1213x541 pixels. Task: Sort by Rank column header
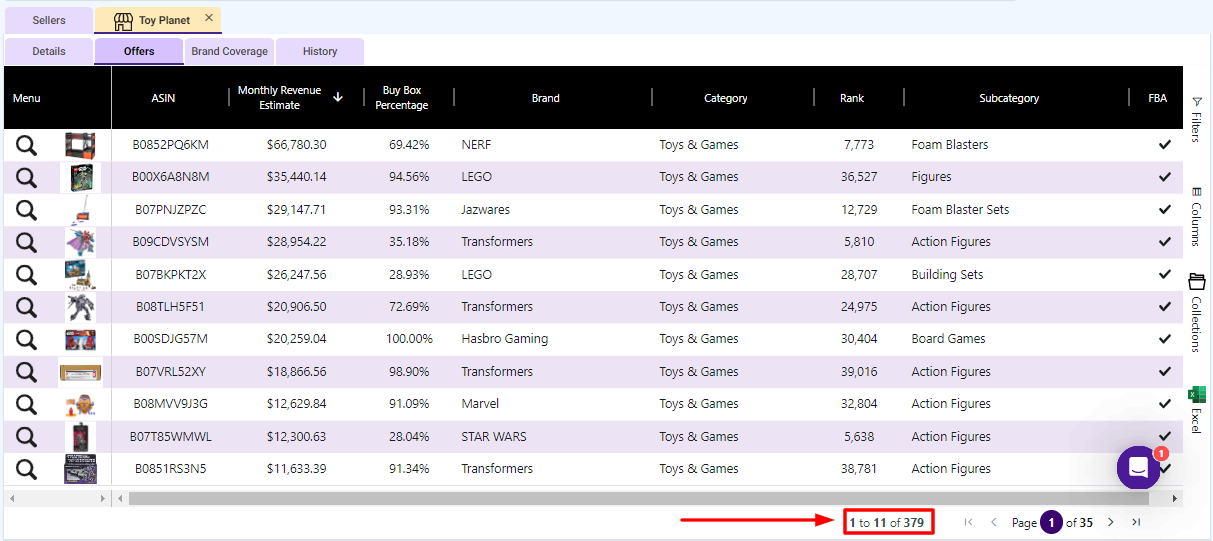point(852,98)
